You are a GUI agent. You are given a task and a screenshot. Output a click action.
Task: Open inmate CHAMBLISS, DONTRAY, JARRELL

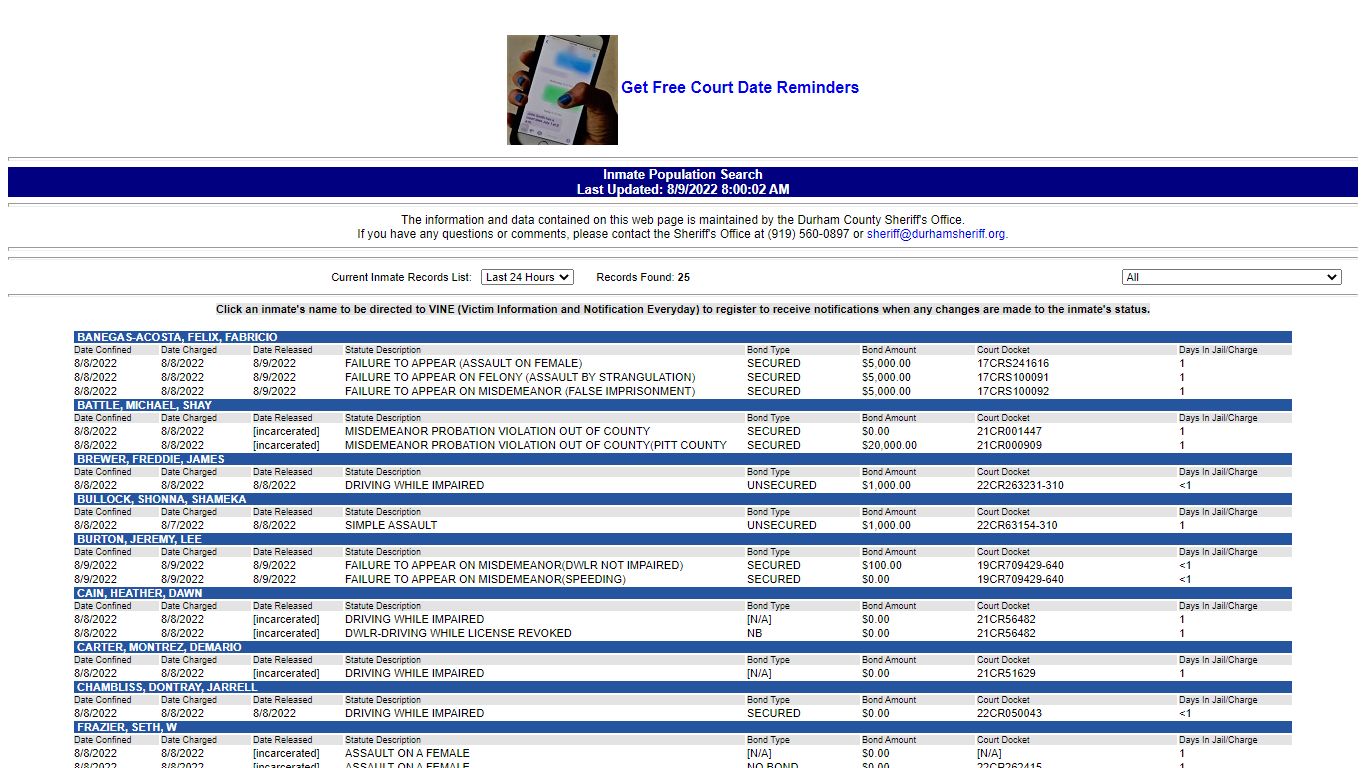(167, 687)
